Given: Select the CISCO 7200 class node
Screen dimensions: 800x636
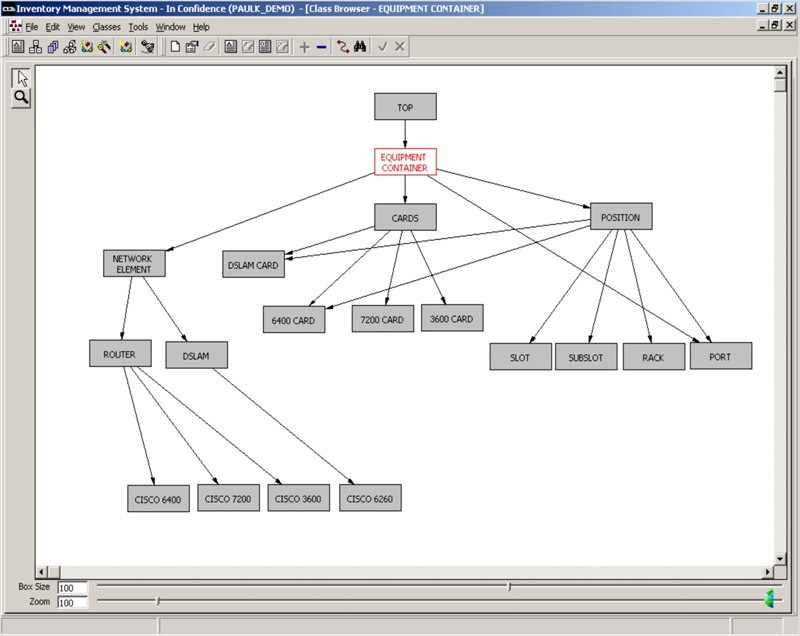Looking at the screenshot, I should tap(228, 498).
